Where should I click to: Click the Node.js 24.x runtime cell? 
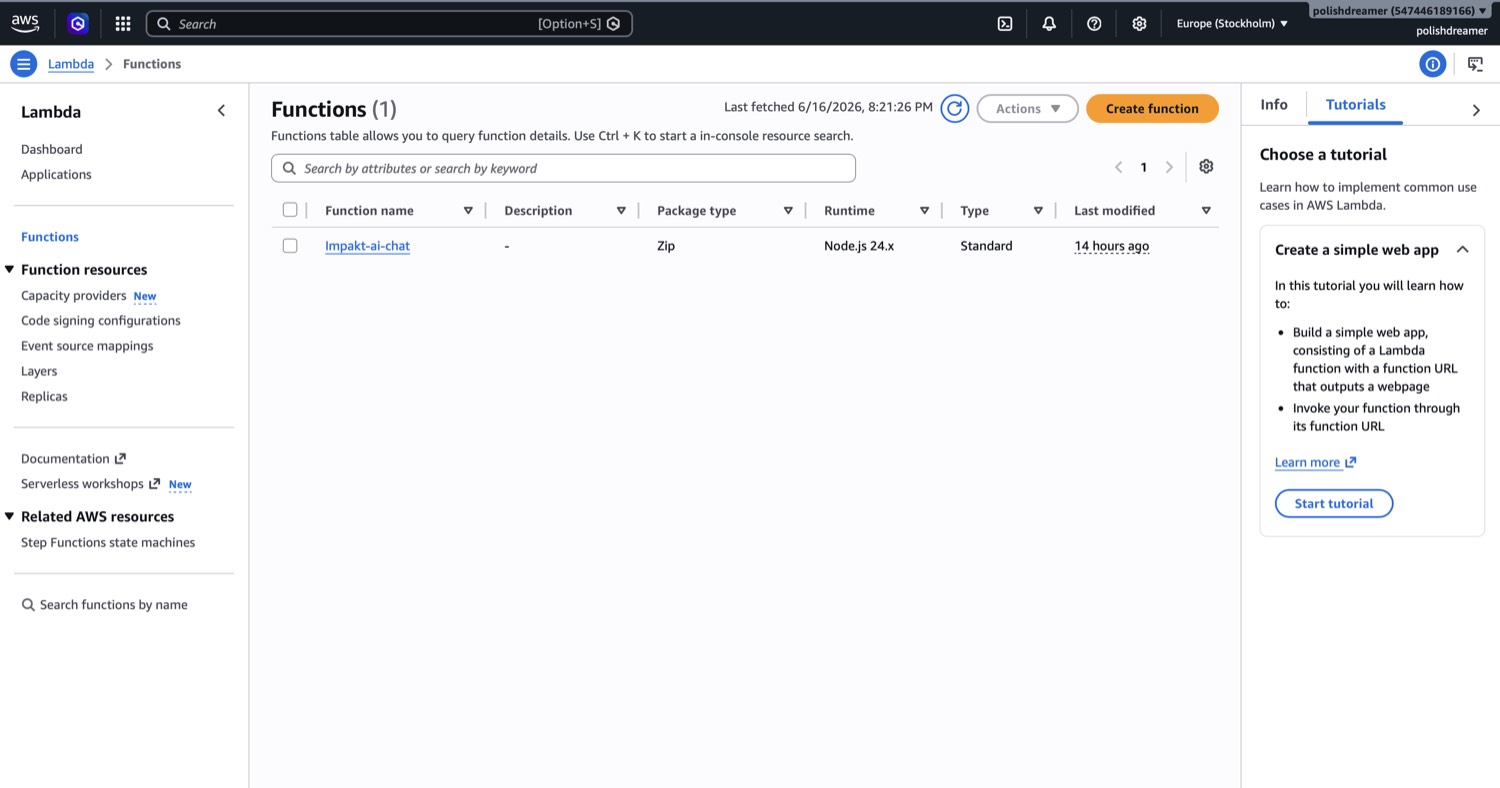point(859,246)
